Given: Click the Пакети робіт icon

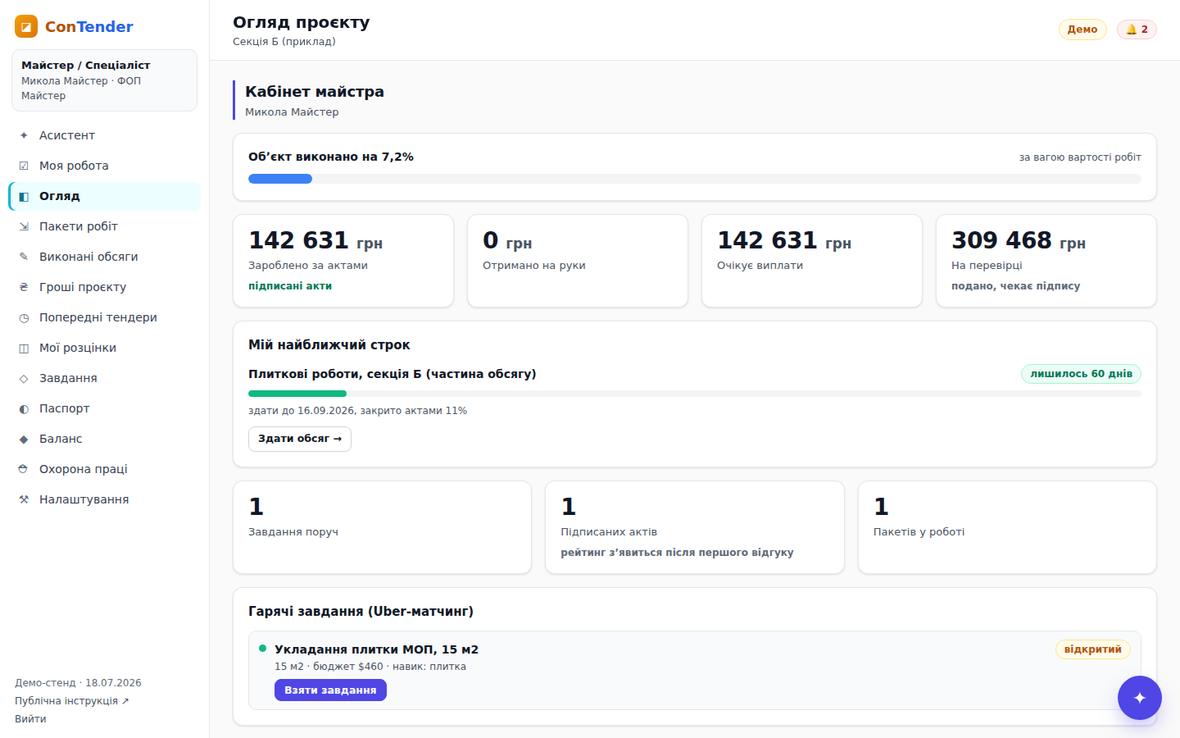Looking at the screenshot, I should tap(24, 226).
